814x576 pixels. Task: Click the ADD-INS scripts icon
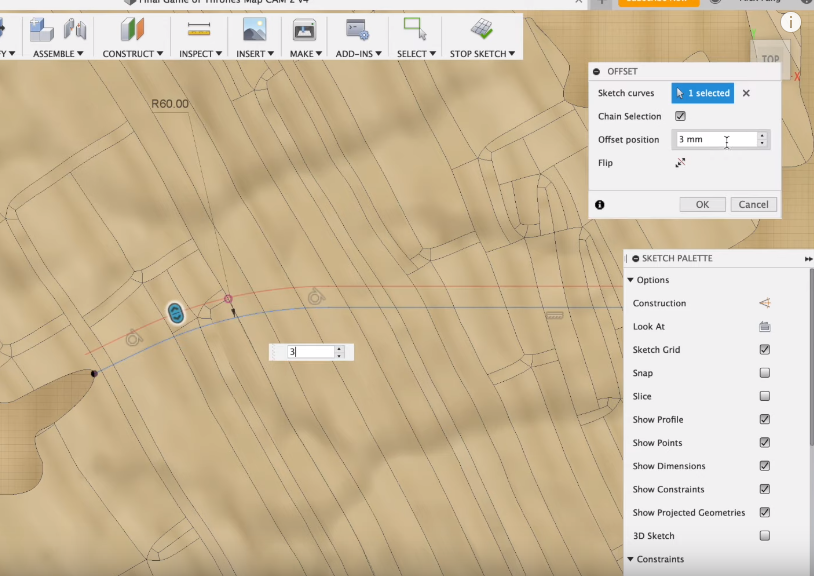[x=358, y=30]
